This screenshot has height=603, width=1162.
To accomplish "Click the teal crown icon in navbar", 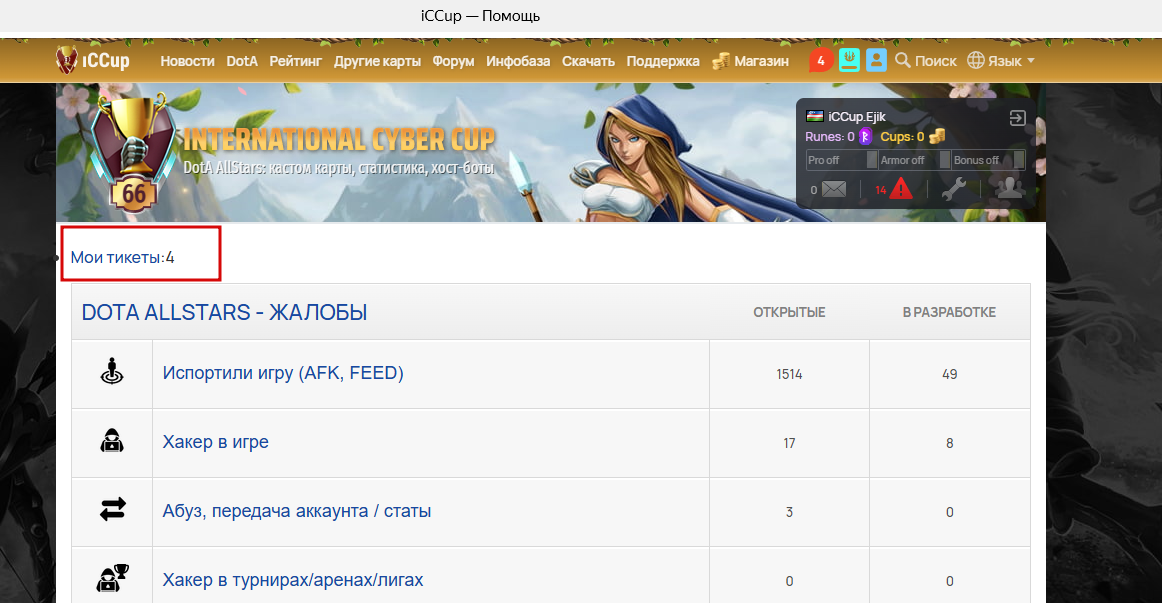I will pos(849,61).
